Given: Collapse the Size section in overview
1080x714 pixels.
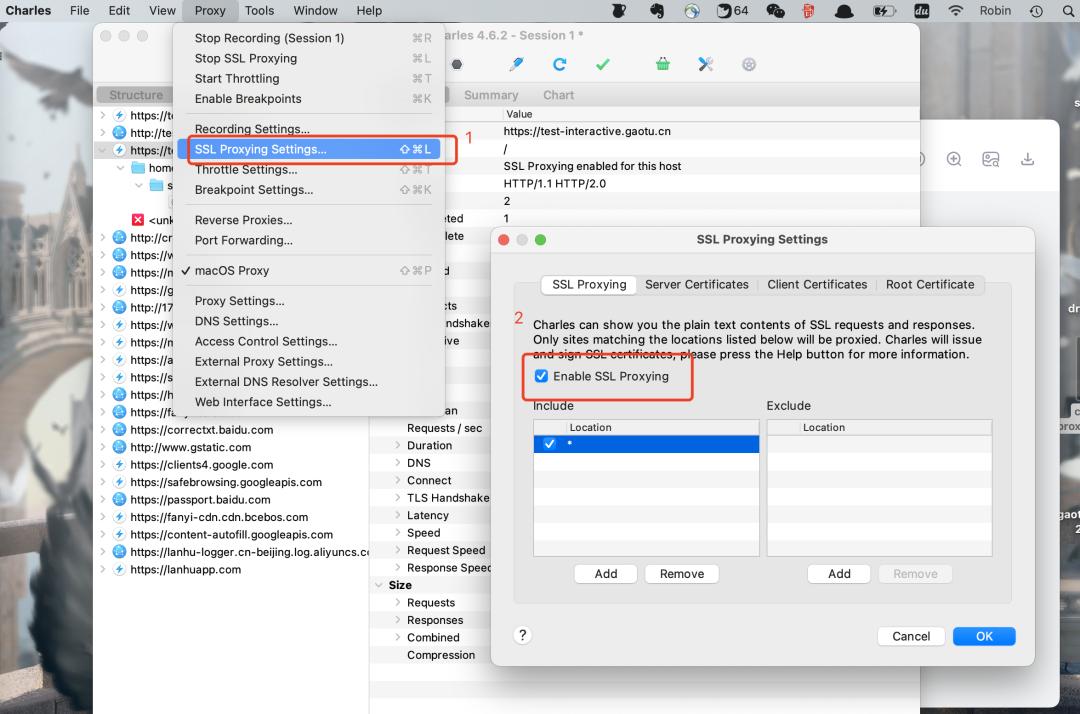Looking at the screenshot, I should [x=379, y=585].
